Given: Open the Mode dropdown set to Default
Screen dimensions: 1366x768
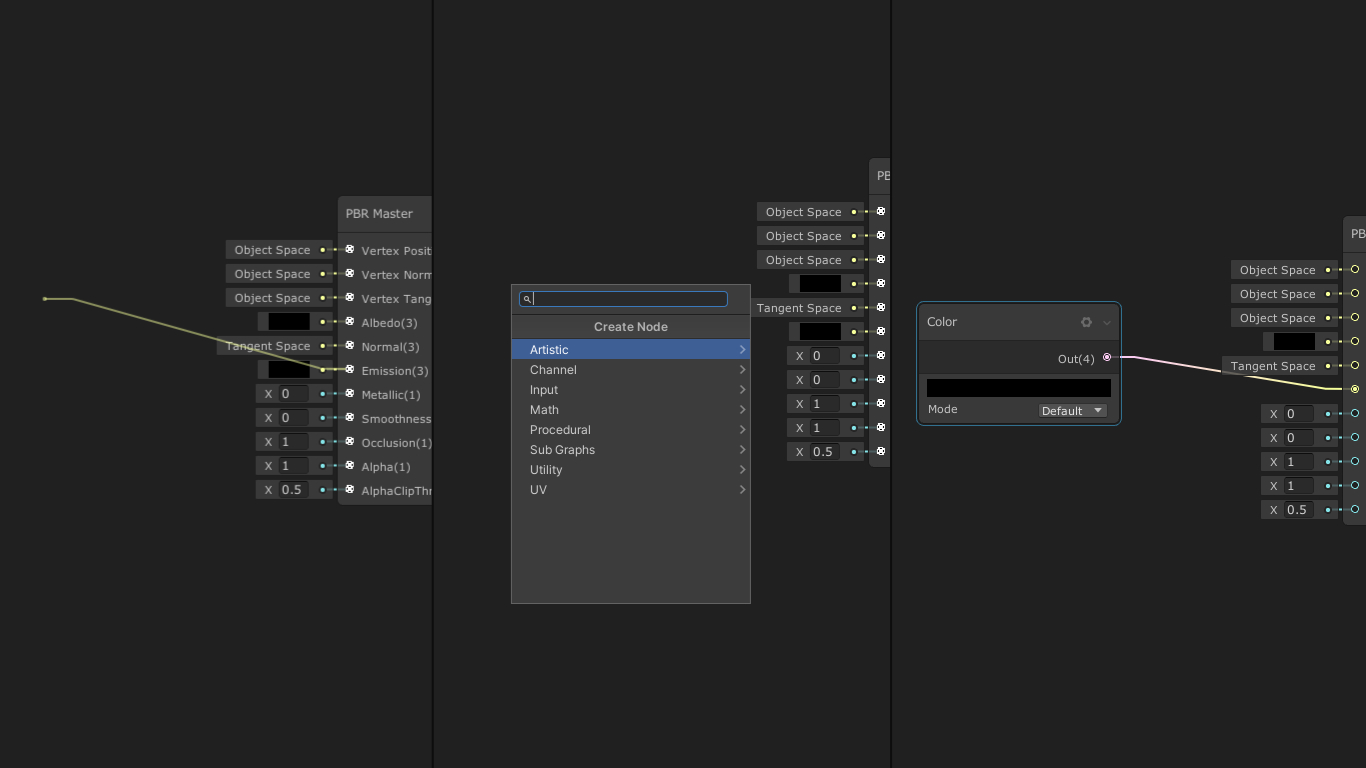Looking at the screenshot, I should tap(1071, 410).
